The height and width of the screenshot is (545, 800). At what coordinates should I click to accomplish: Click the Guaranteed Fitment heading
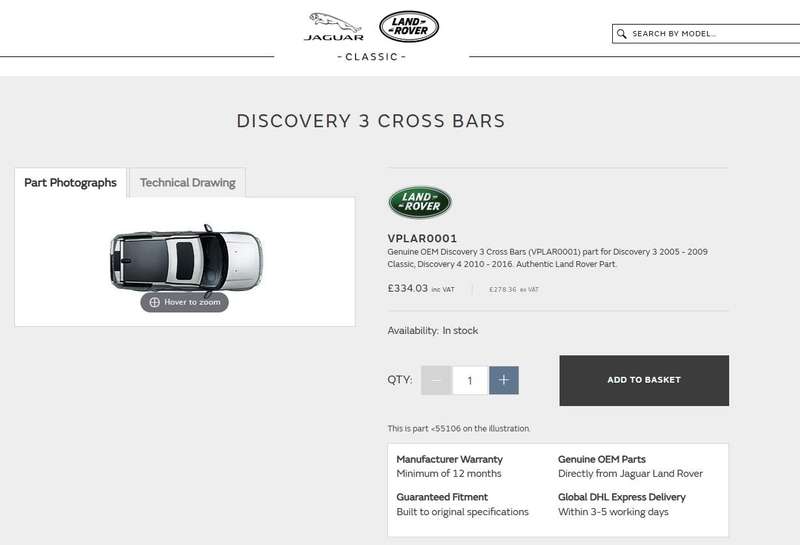442,497
